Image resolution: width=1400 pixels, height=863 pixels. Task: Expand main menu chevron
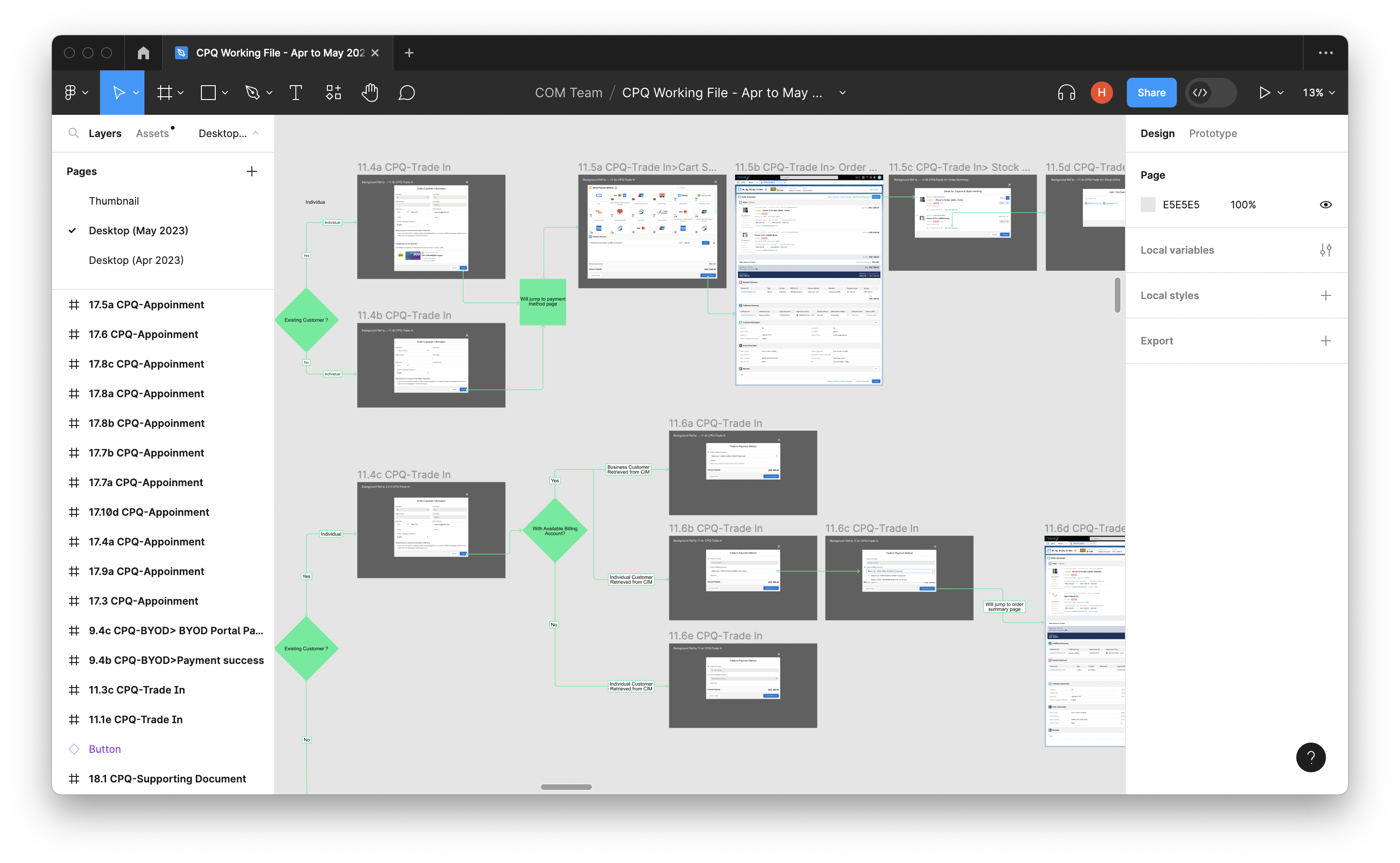[85, 93]
